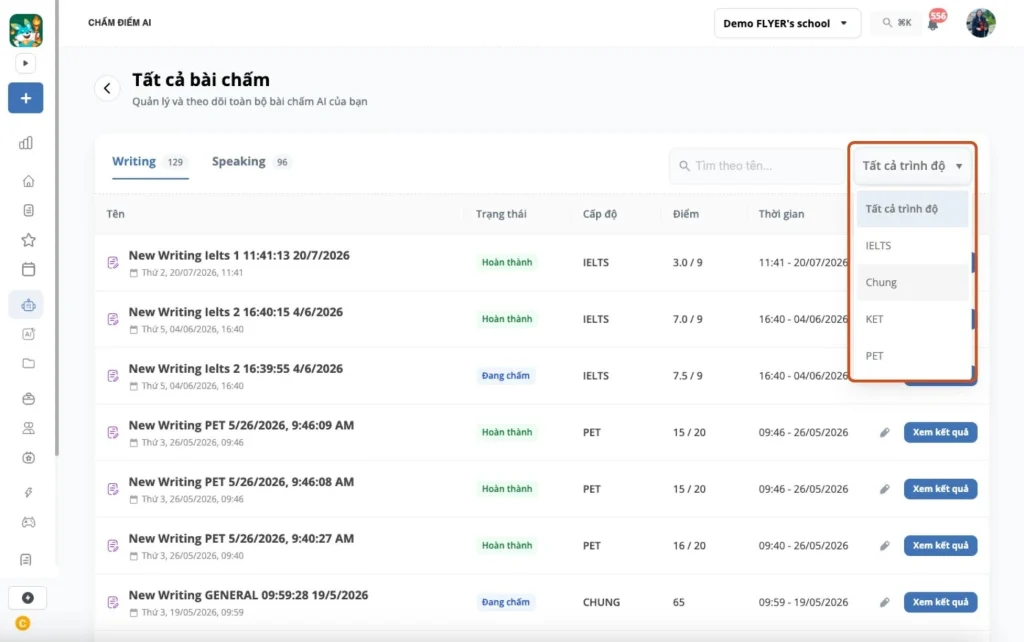The height and width of the screenshot is (642, 1024).
Task: Open the calendar icon in the sidebar
Action: 28,269
